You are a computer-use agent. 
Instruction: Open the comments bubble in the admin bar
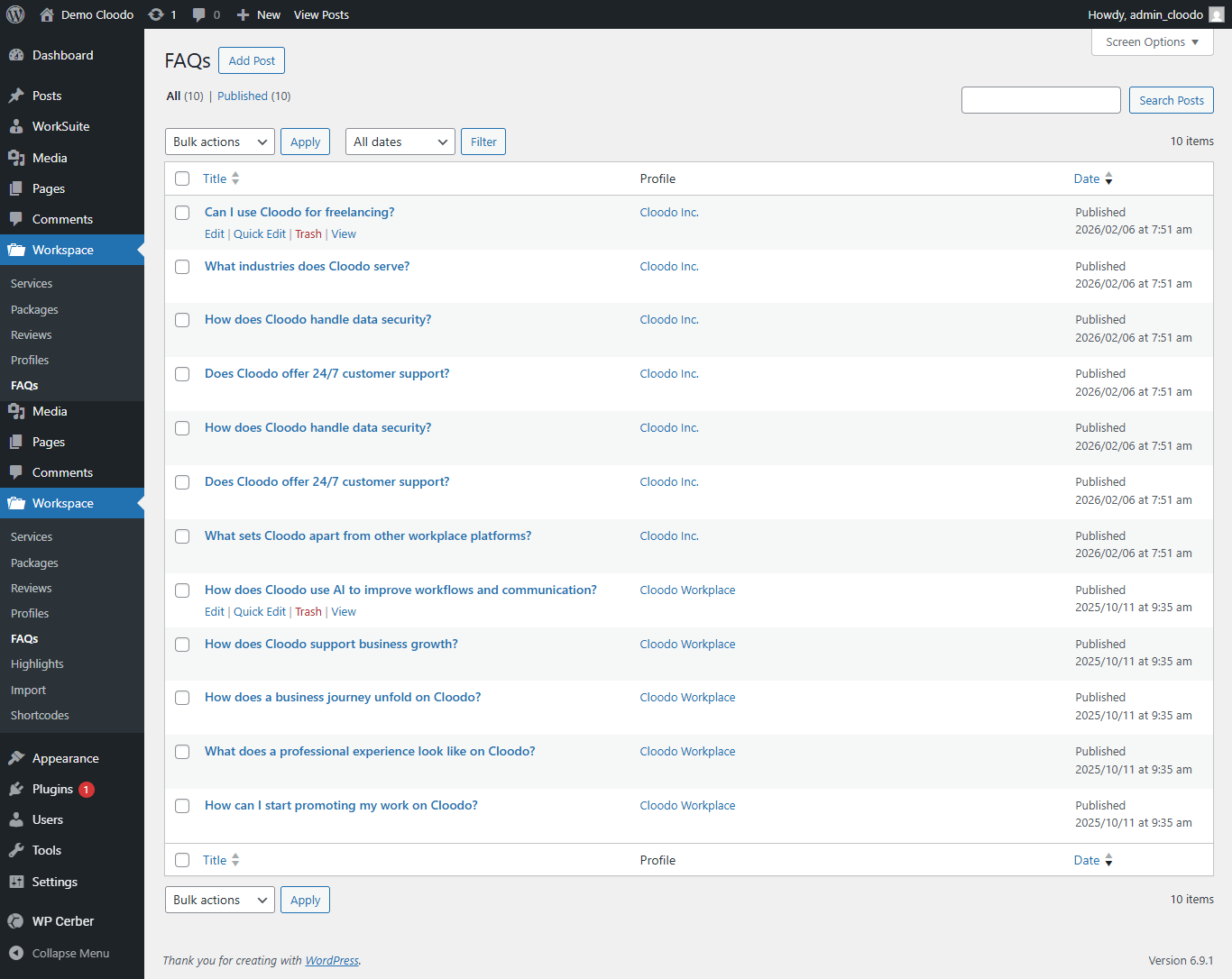(x=200, y=14)
